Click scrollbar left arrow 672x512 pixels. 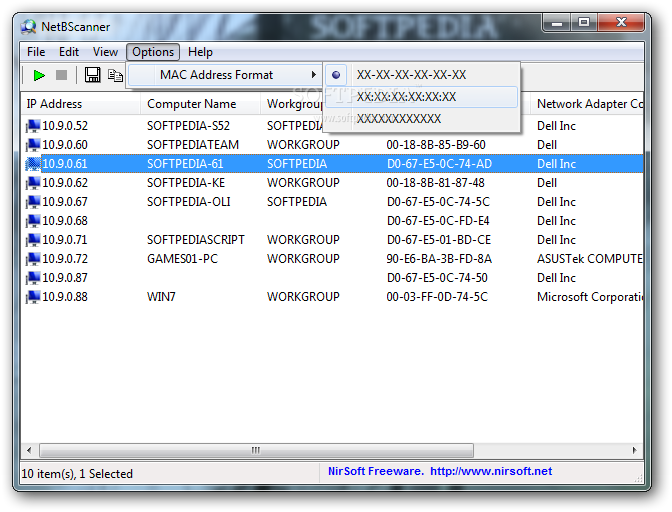(x=29, y=450)
